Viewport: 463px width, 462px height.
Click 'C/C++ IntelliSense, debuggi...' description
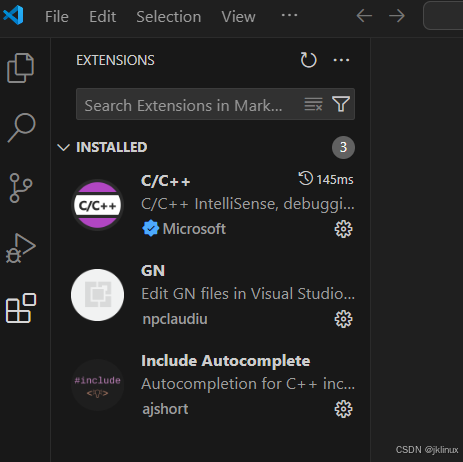point(248,204)
